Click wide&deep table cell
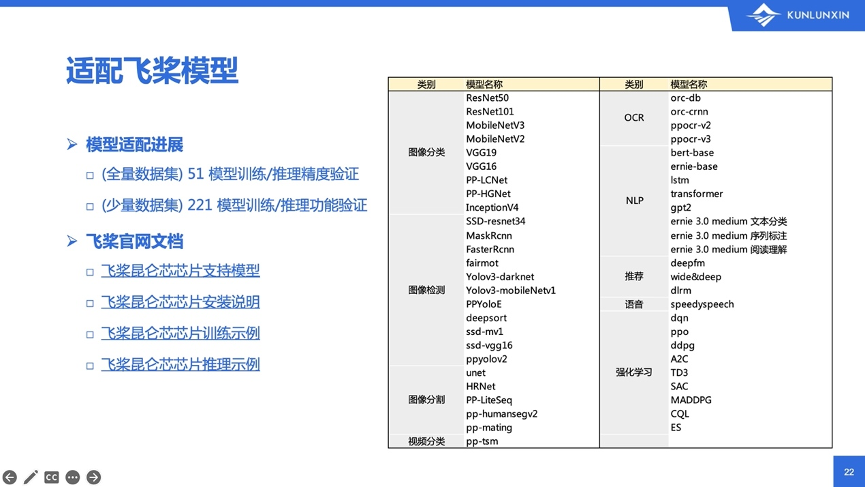 [696, 277]
